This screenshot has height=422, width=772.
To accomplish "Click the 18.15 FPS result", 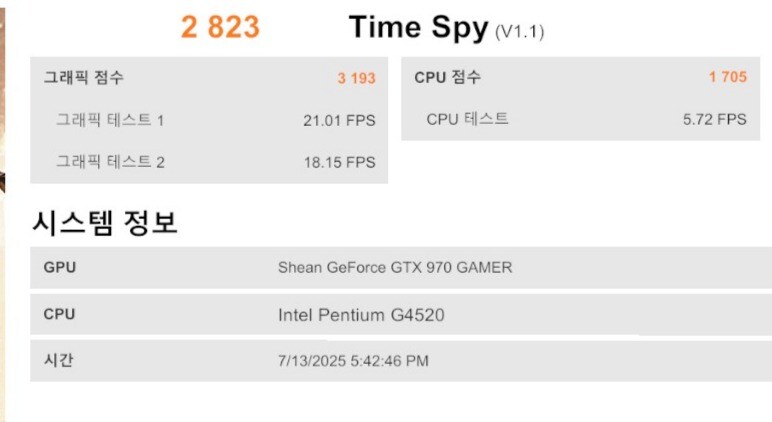I will (339, 162).
